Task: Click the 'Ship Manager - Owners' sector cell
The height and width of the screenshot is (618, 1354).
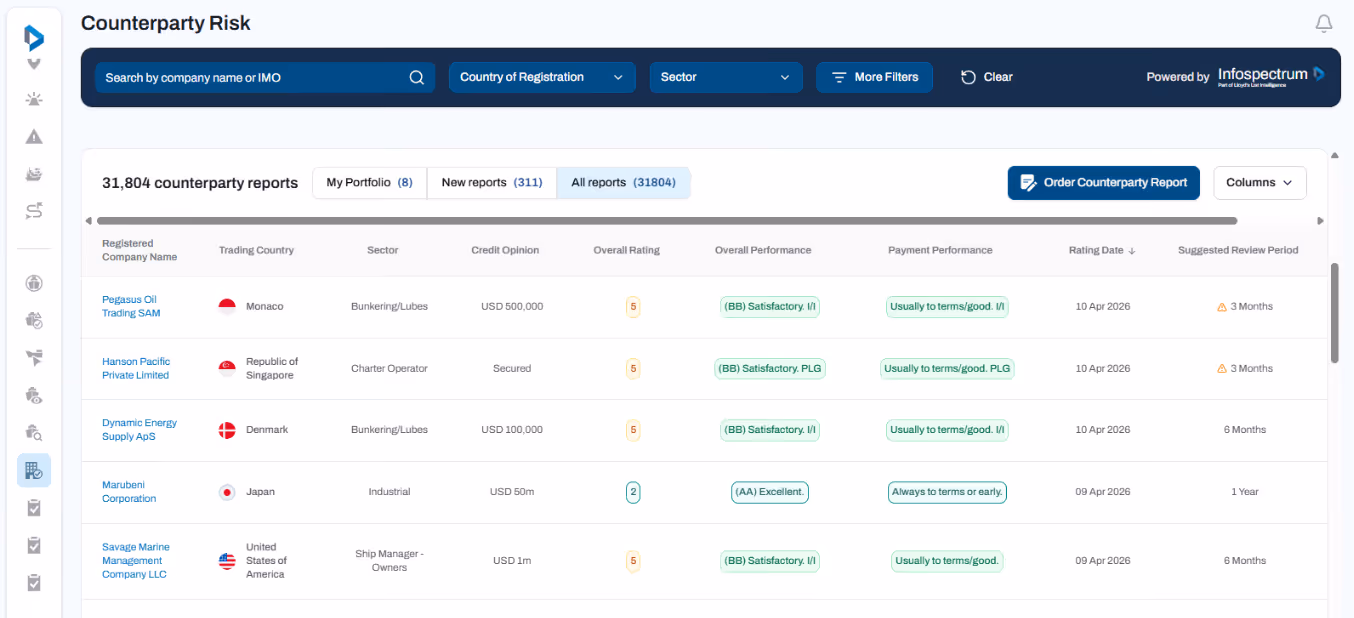Action: (389, 561)
